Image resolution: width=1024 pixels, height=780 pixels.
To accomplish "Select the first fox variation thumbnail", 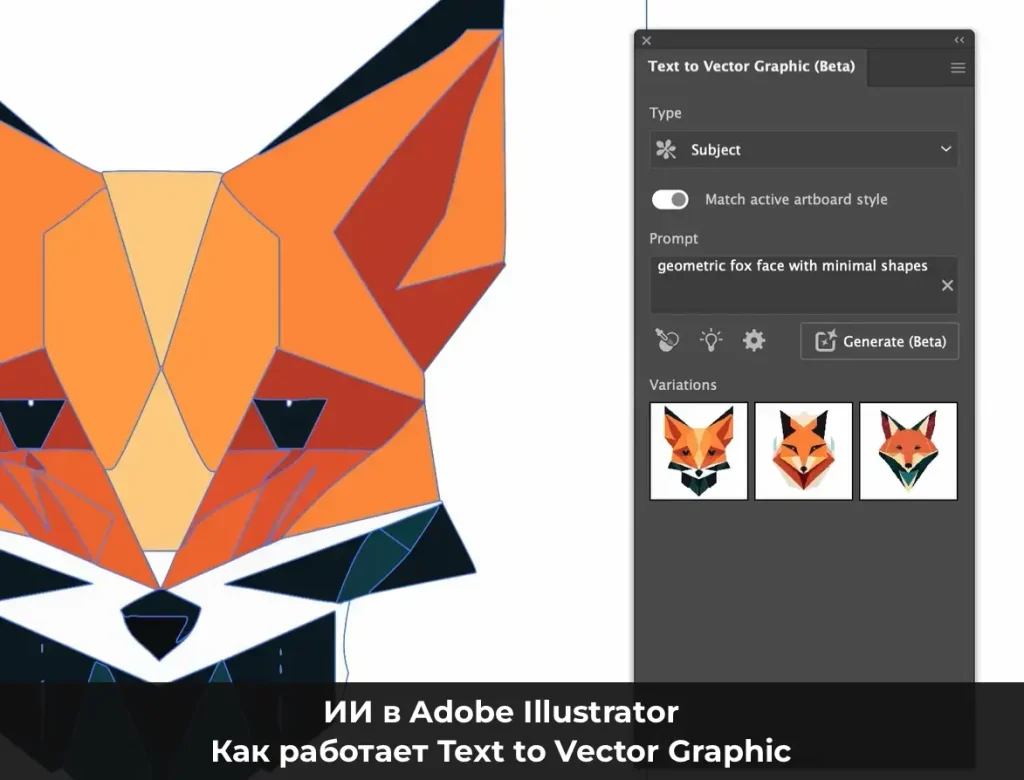I will click(x=699, y=451).
